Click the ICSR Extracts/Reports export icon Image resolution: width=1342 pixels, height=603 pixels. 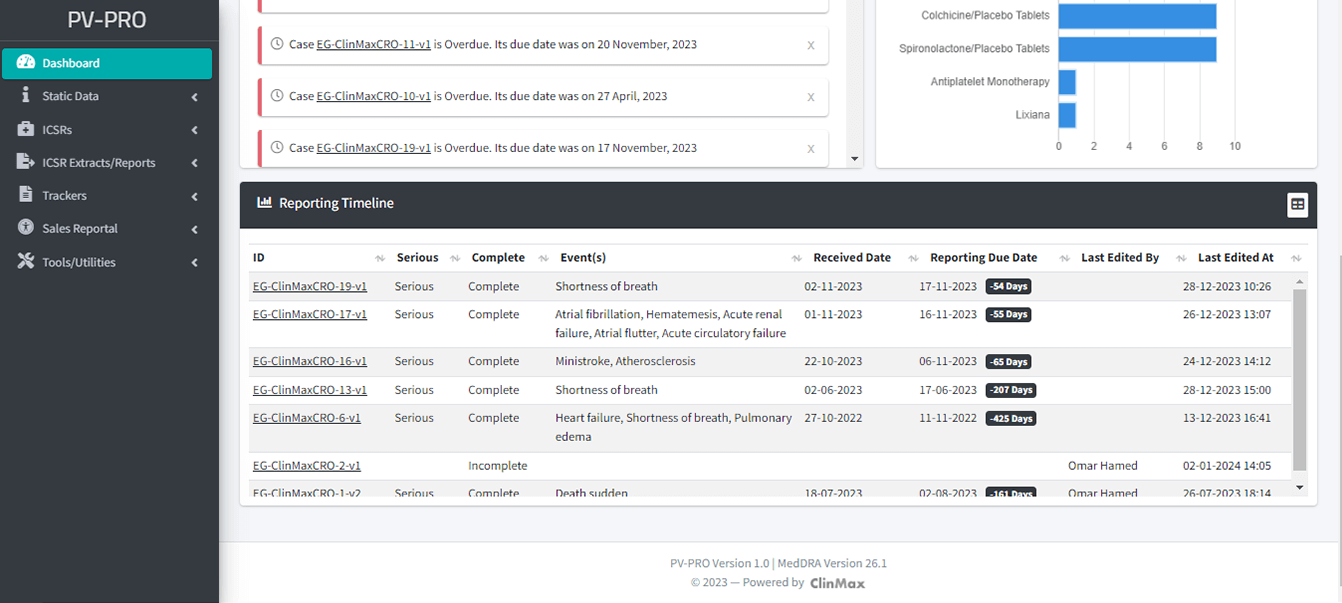coord(26,162)
